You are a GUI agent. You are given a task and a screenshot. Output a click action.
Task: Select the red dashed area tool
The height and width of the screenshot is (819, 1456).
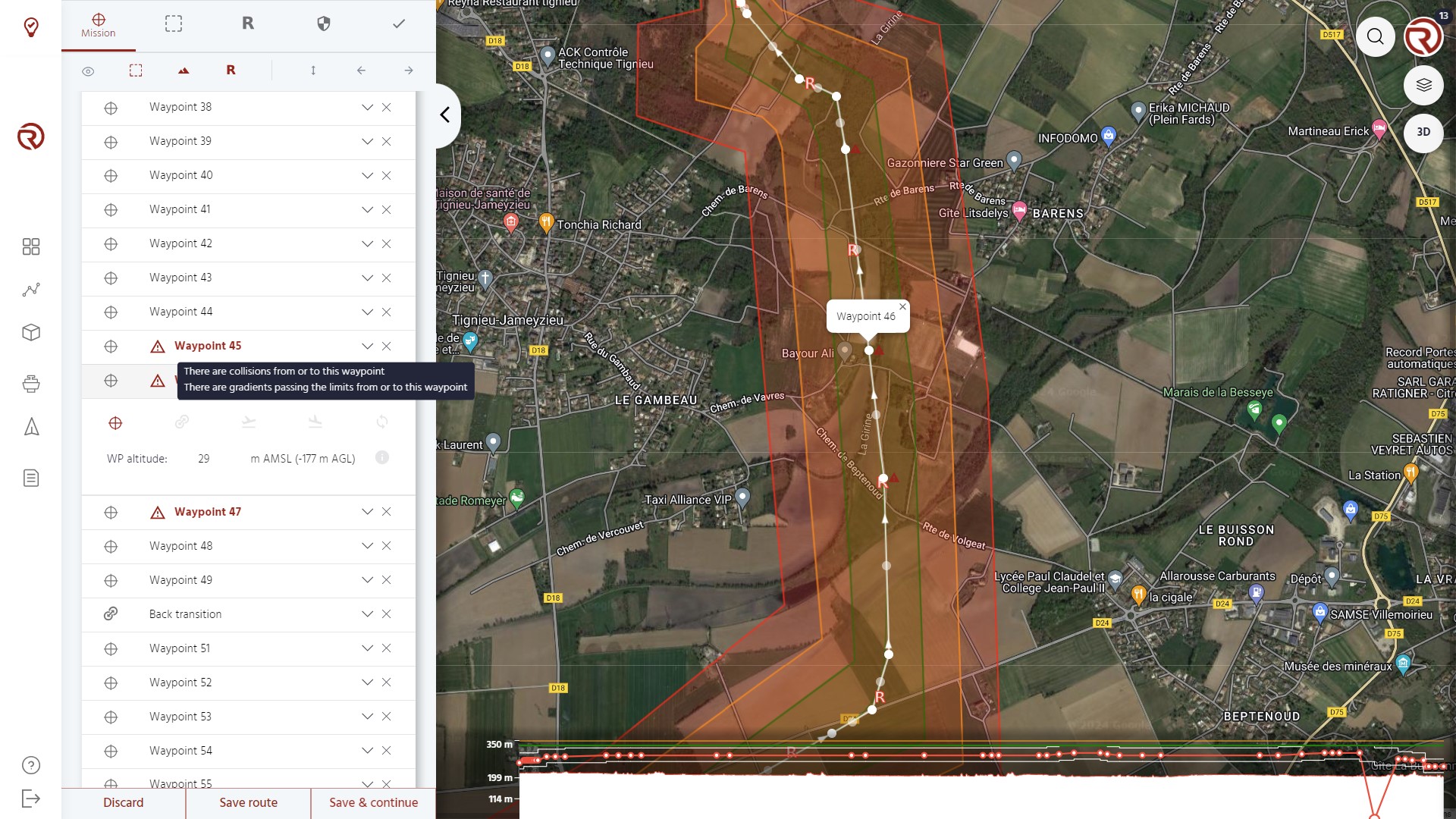136,71
